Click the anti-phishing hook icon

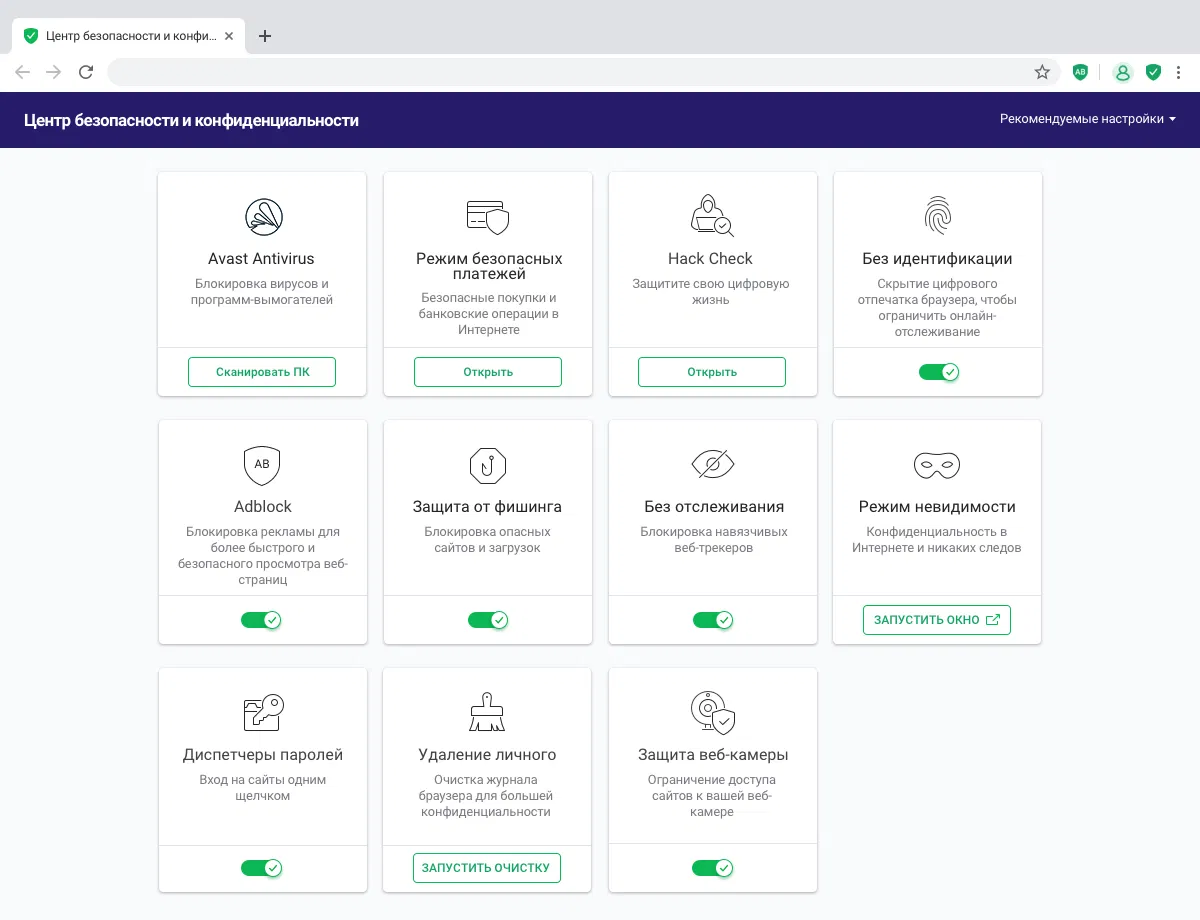488,465
